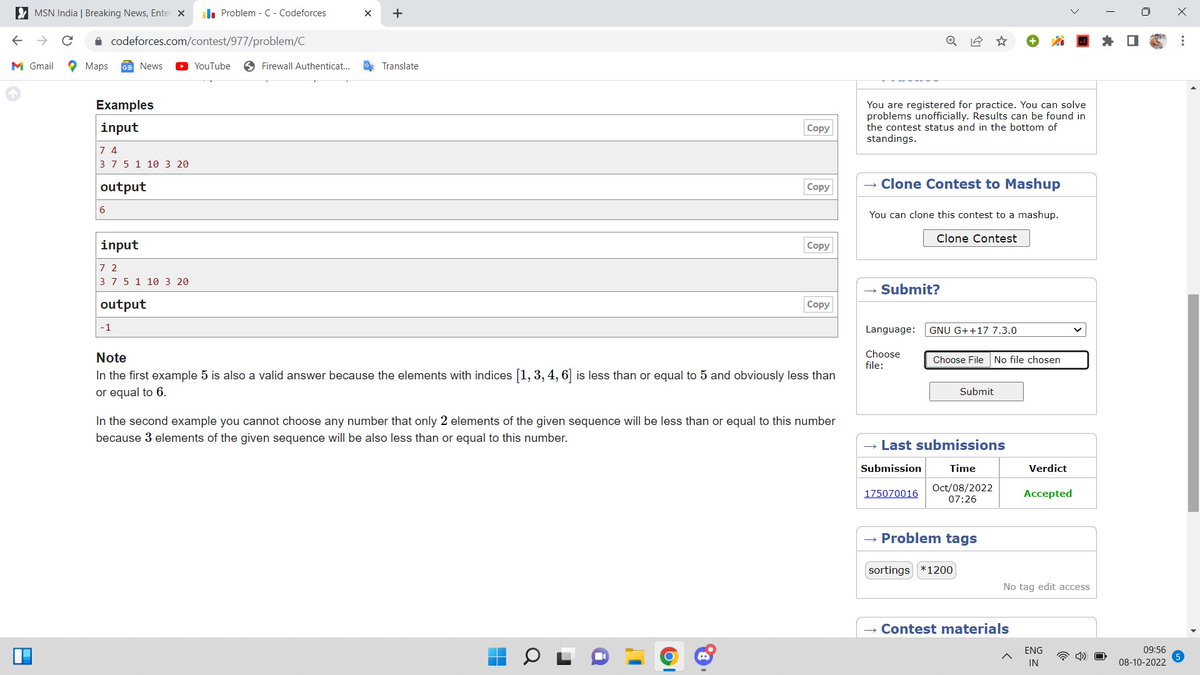The width and height of the screenshot is (1200, 675).
Task: Toggle the browser side panel
Action: pos(1132,41)
